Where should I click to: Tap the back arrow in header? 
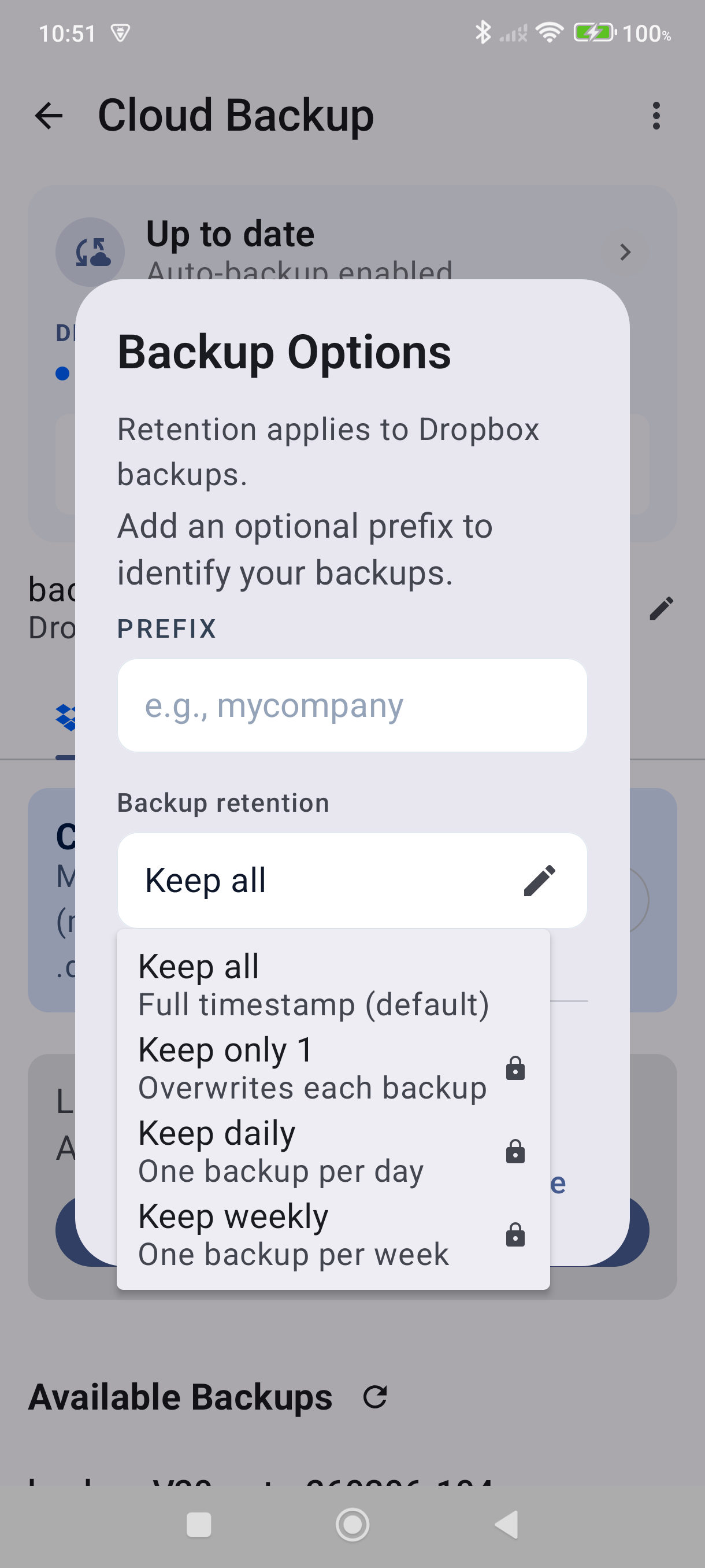tap(49, 116)
